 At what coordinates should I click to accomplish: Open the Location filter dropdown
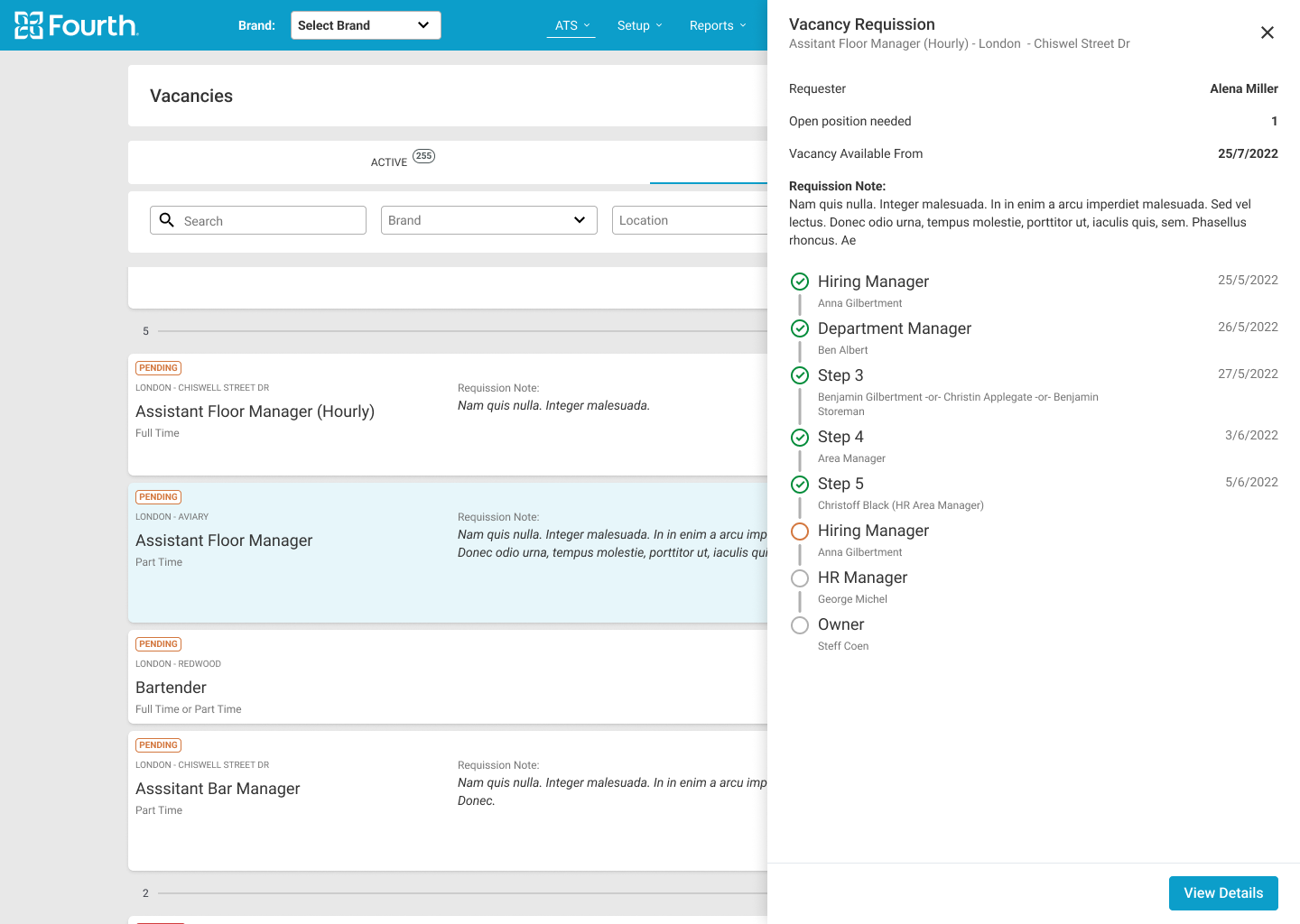coord(689,220)
